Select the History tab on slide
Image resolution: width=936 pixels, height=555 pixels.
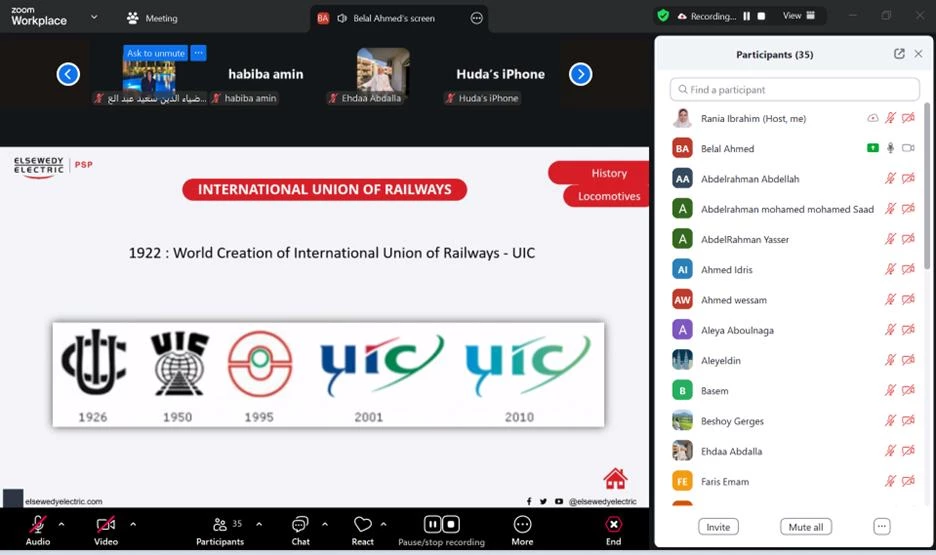point(608,173)
